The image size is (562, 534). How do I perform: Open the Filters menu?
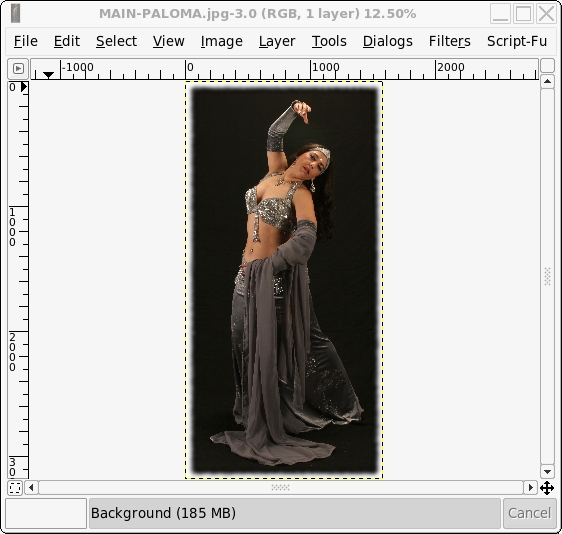coord(449,42)
